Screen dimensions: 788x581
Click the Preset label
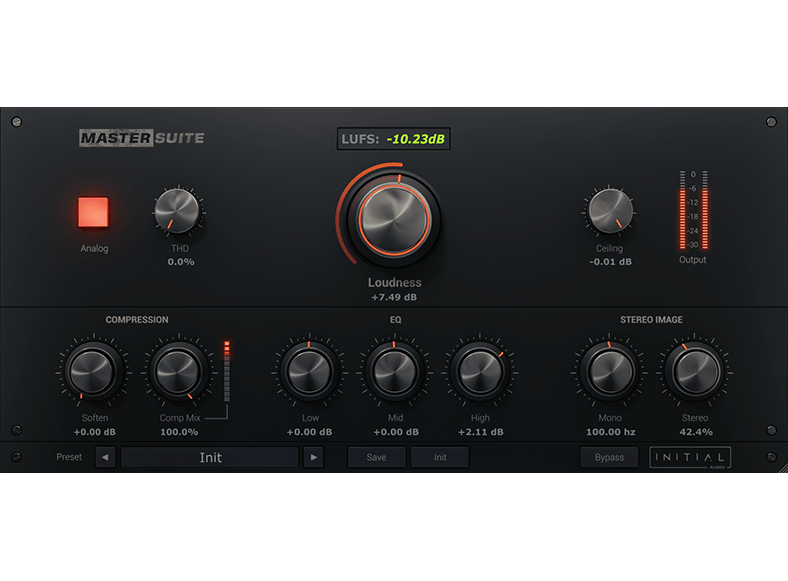[69, 457]
